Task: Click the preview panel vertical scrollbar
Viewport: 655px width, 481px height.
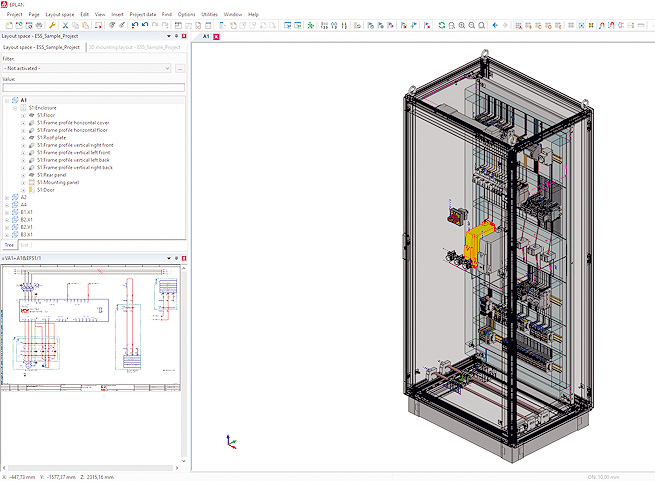Action: coord(184,362)
